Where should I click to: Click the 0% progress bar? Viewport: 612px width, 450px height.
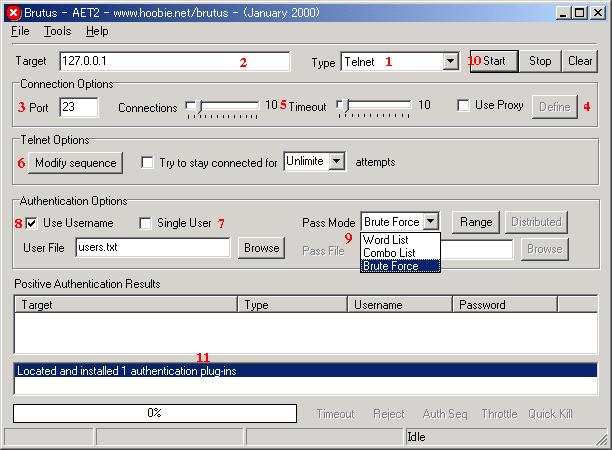155,413
